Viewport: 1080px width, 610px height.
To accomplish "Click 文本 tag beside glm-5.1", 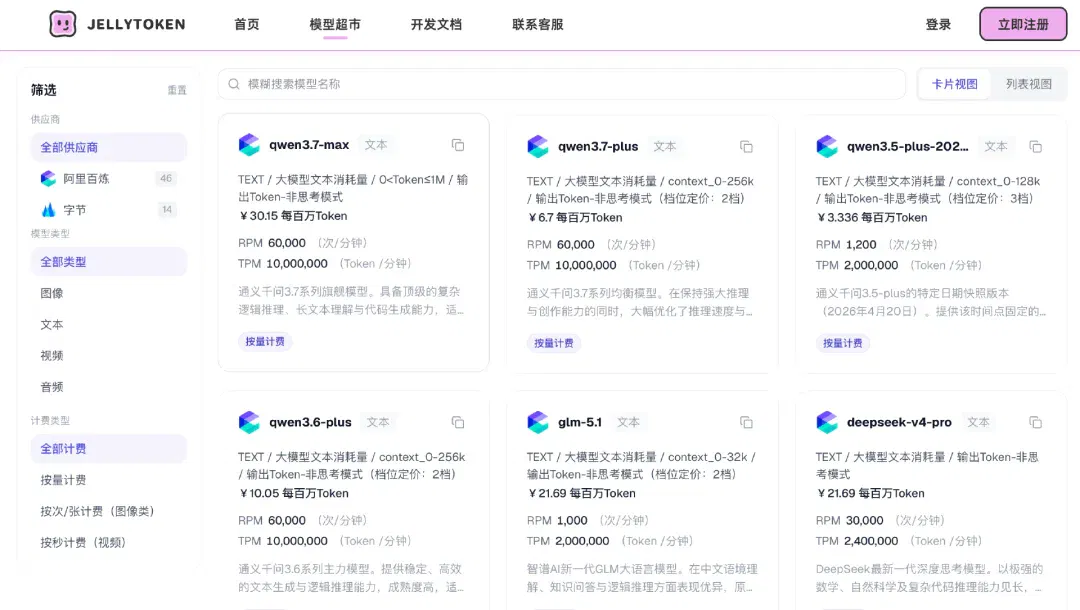I will coord(628,422).
